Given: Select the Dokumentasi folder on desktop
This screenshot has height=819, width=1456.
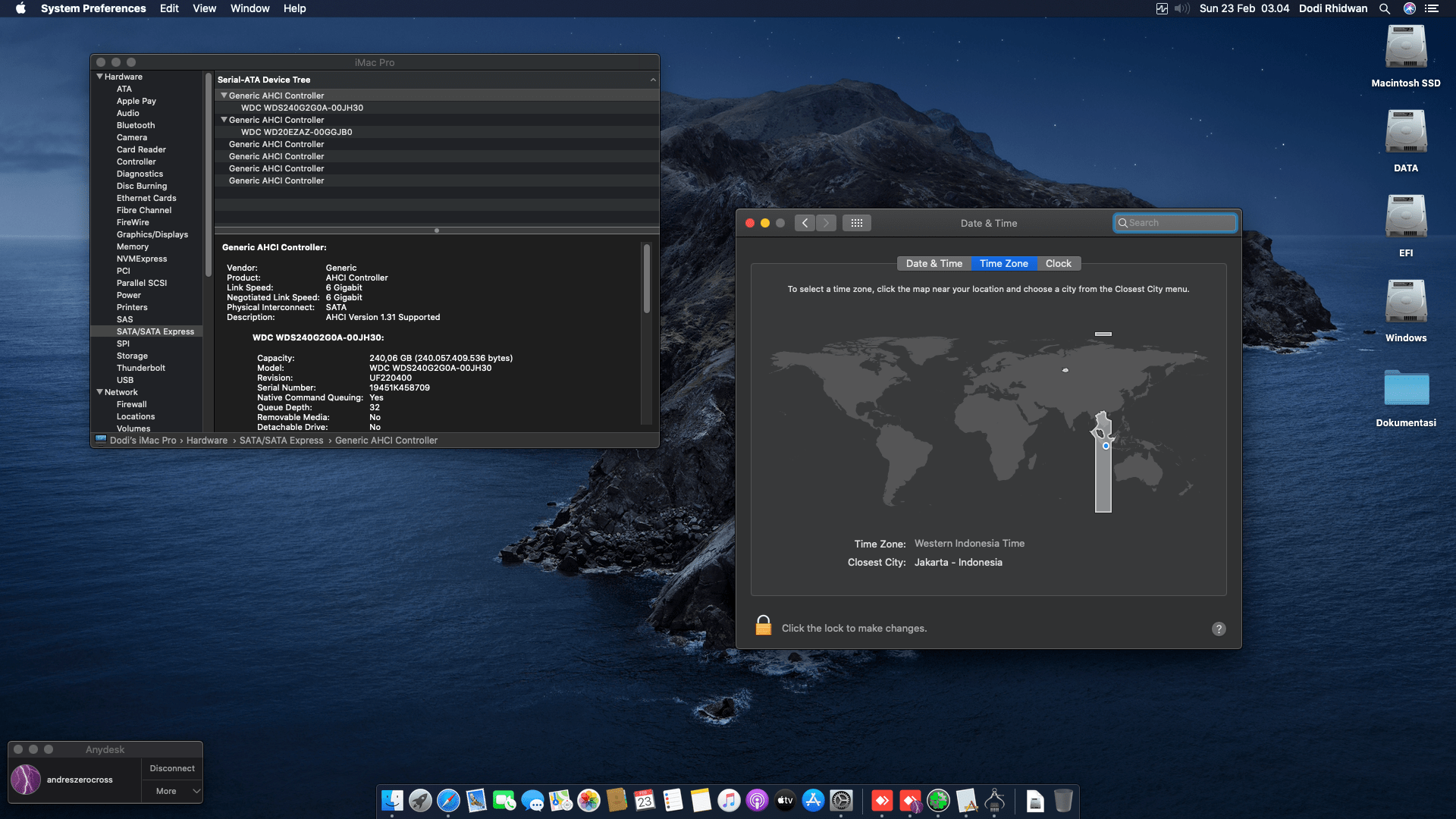Looking at the screenshot, I should point(1406,398).
